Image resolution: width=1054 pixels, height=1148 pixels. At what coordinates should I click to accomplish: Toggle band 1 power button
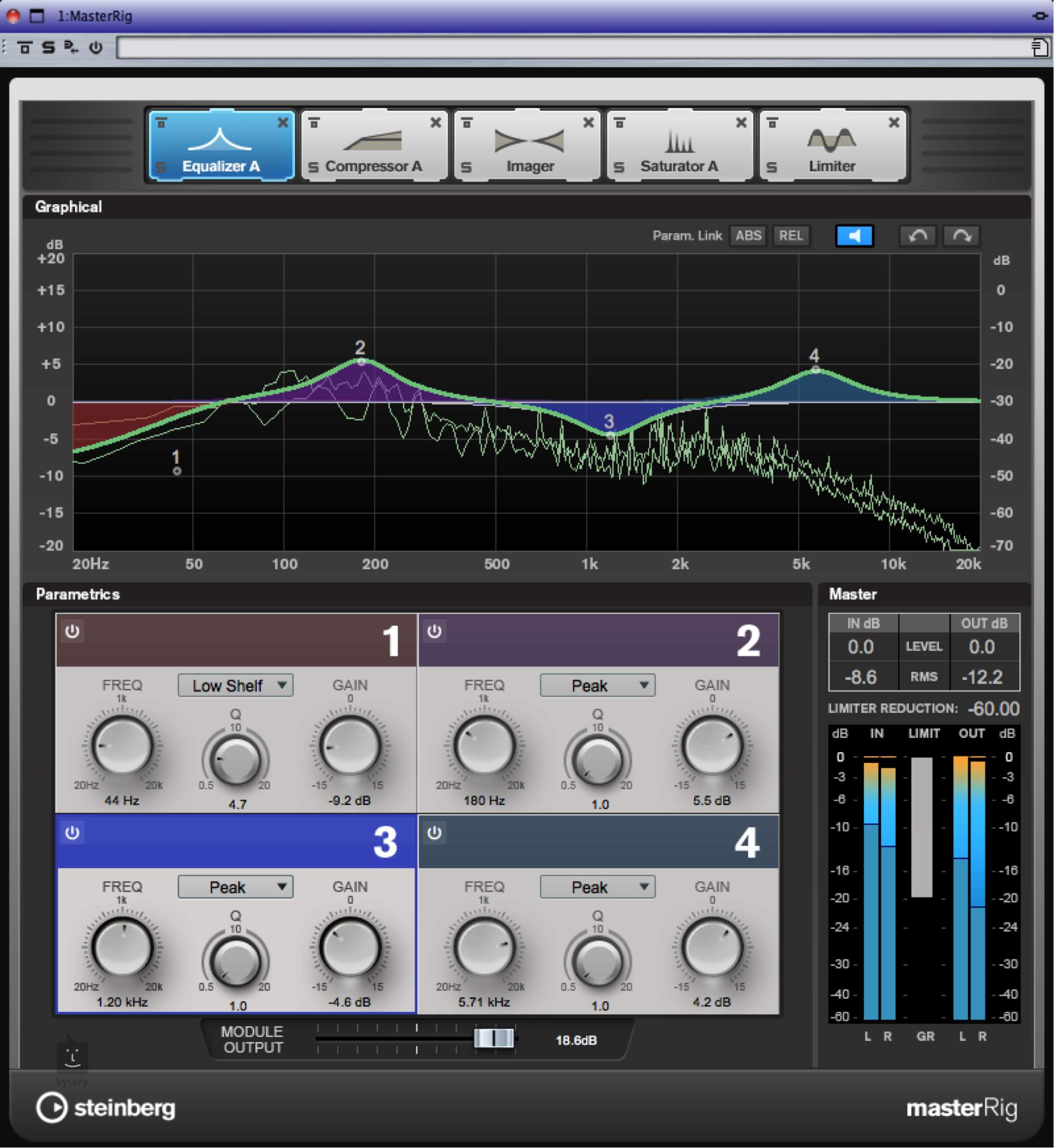point(73,632)
